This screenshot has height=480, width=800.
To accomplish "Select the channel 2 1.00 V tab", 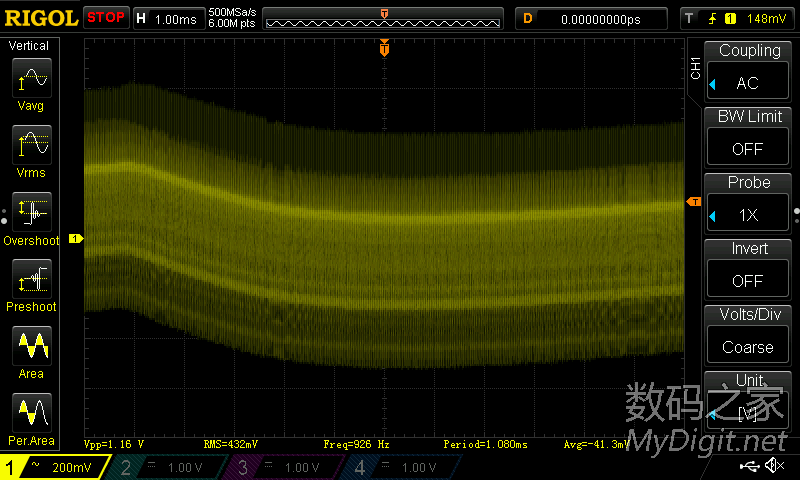I will tap(168, 467).
